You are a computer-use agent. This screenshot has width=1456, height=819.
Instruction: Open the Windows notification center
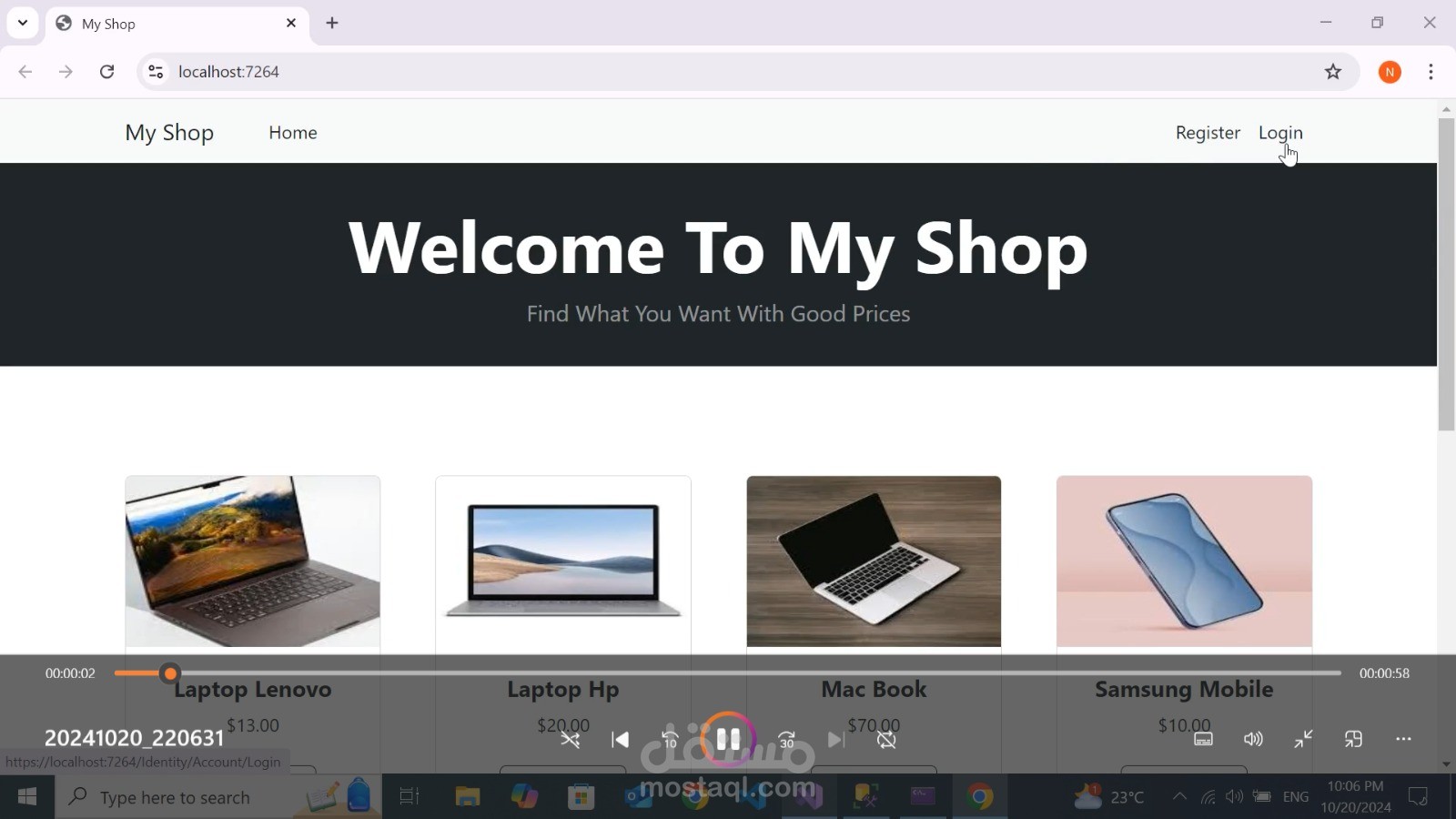1418,797
